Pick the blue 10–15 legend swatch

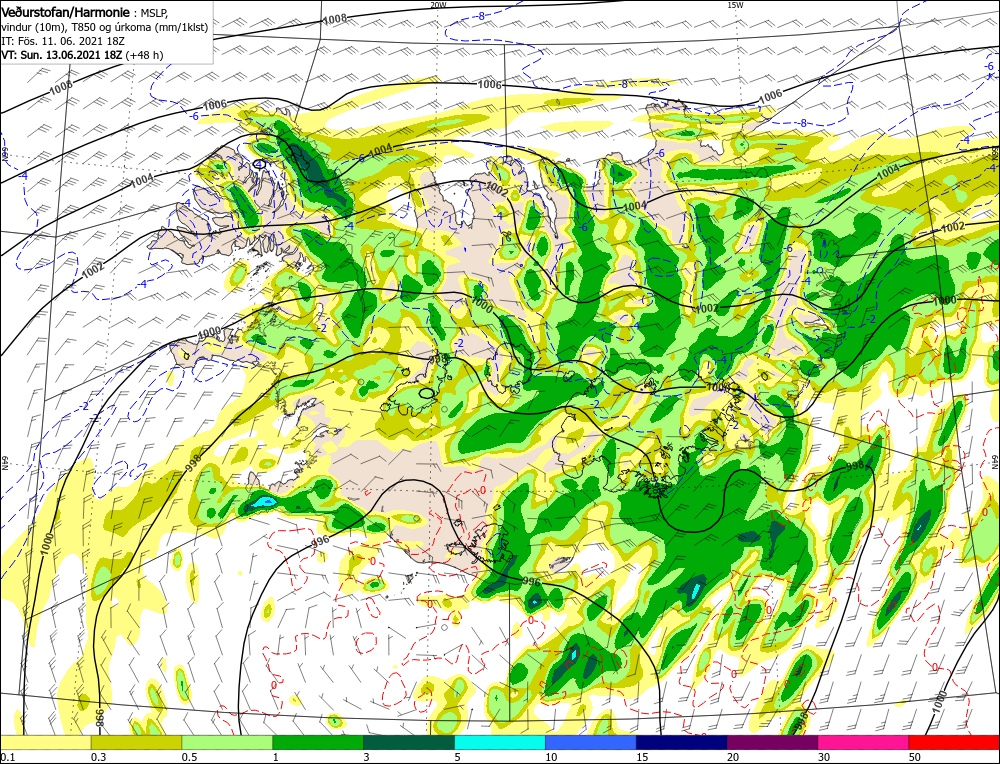591,742
